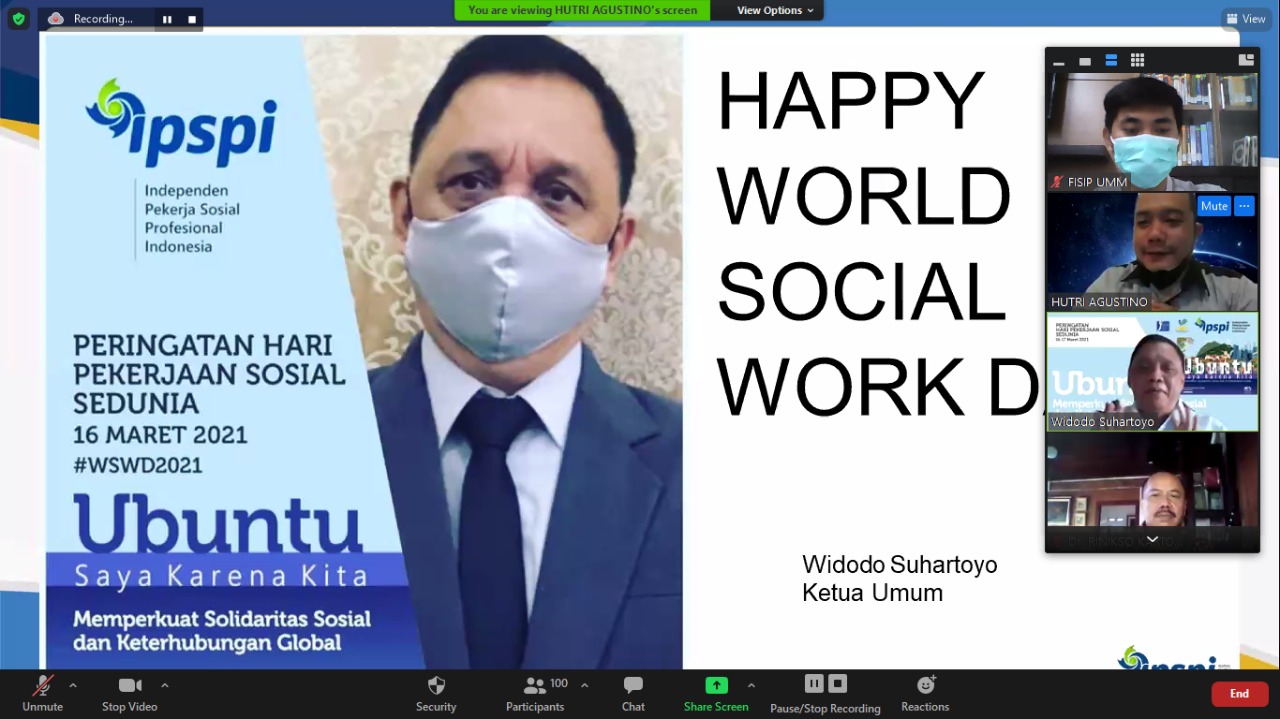The height and width of the screenshot is (719, 1280).
Task: Open the Participants panel
Action: [535, 692]
